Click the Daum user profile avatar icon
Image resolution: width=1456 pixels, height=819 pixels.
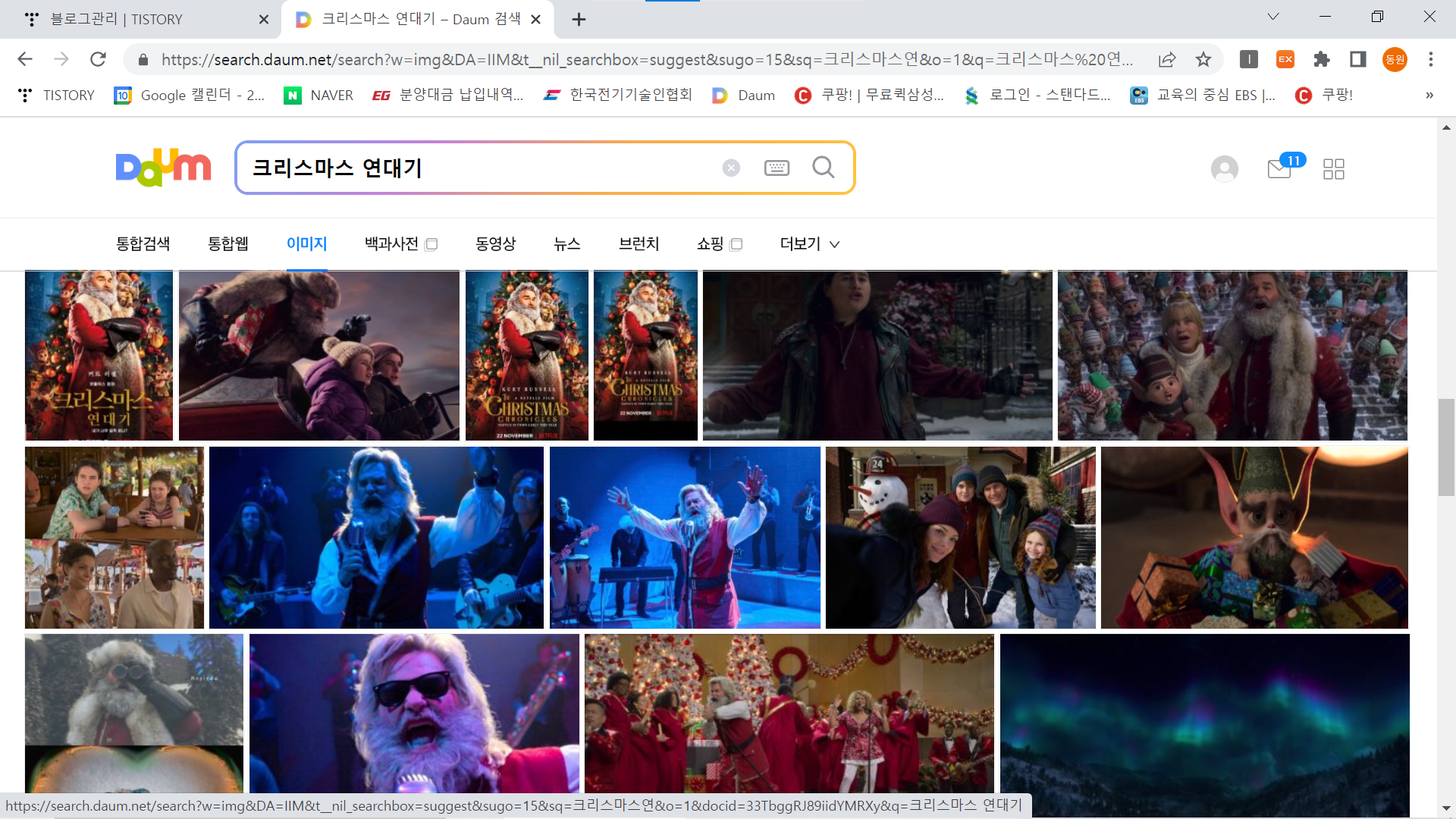point(1224,168)
